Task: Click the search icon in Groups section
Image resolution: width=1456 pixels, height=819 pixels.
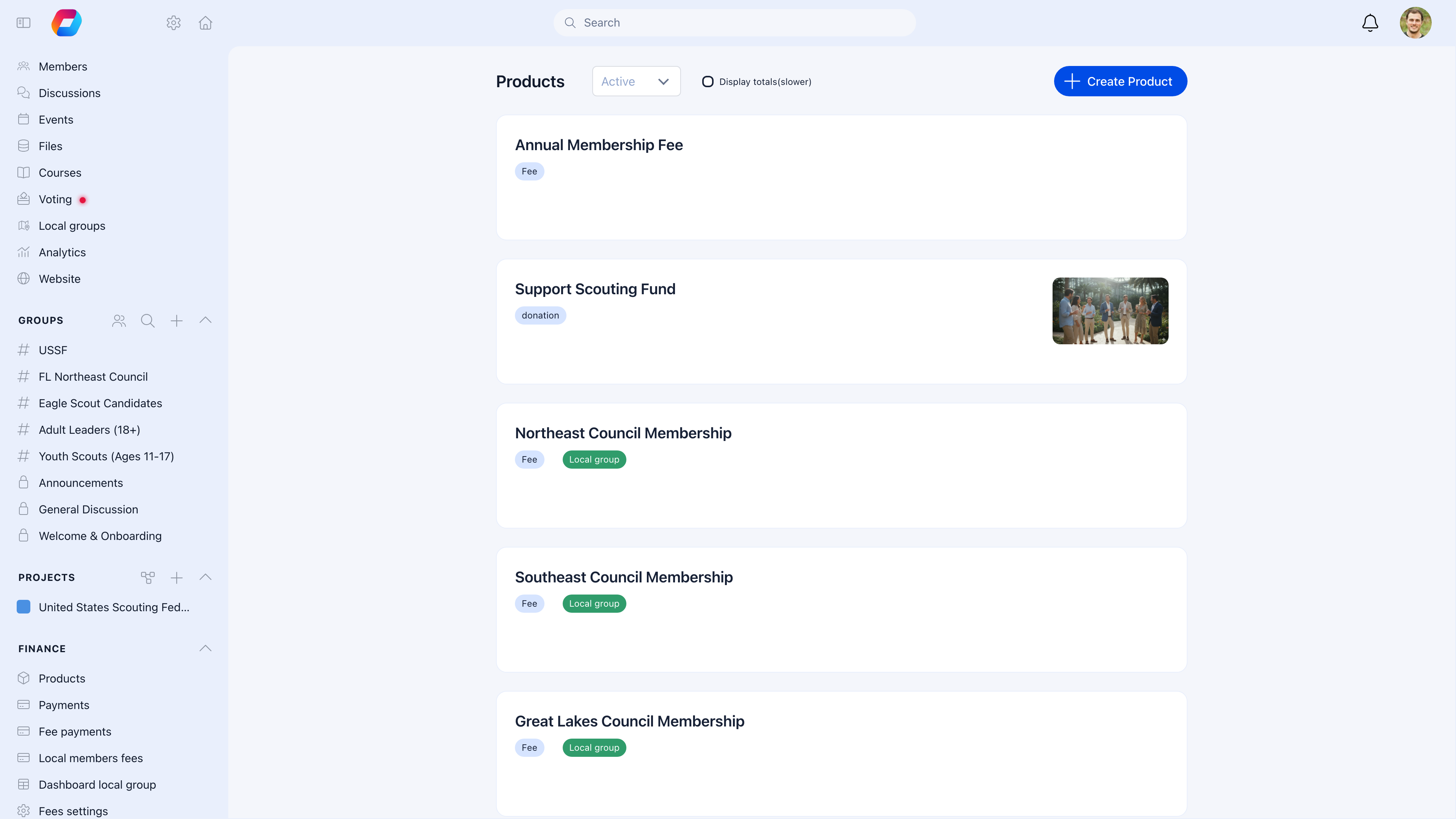Action: 147,320
